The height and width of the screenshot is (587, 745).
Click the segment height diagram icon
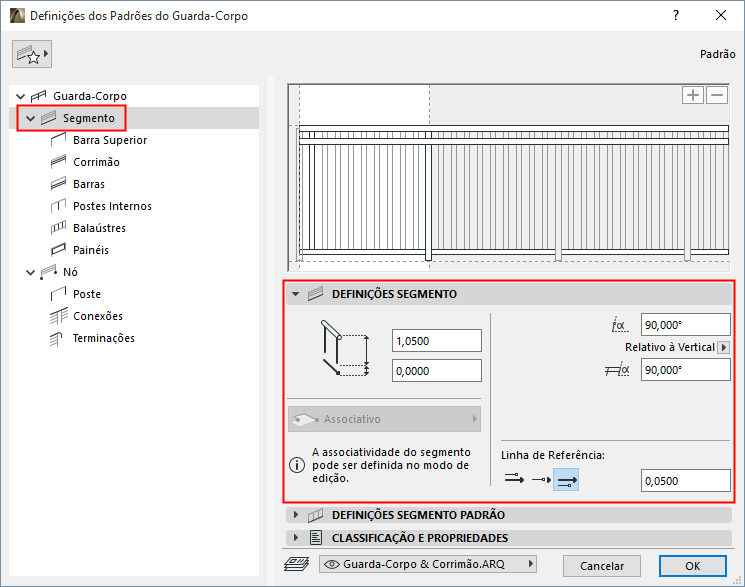345,348
